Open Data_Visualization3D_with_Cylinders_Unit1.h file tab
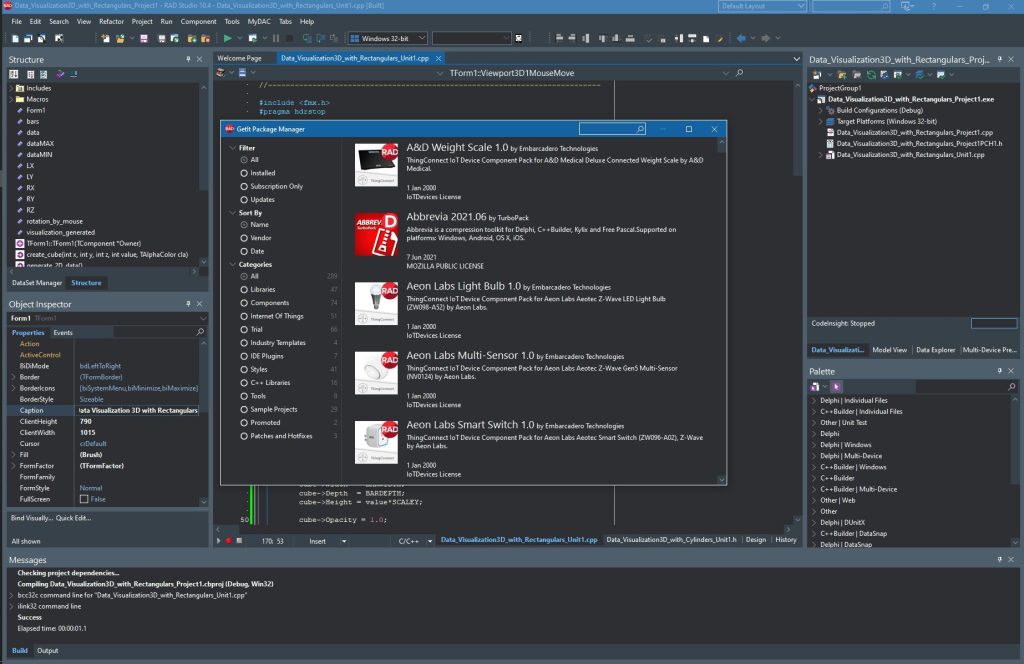1024x664 pixels. coord(671,539)
